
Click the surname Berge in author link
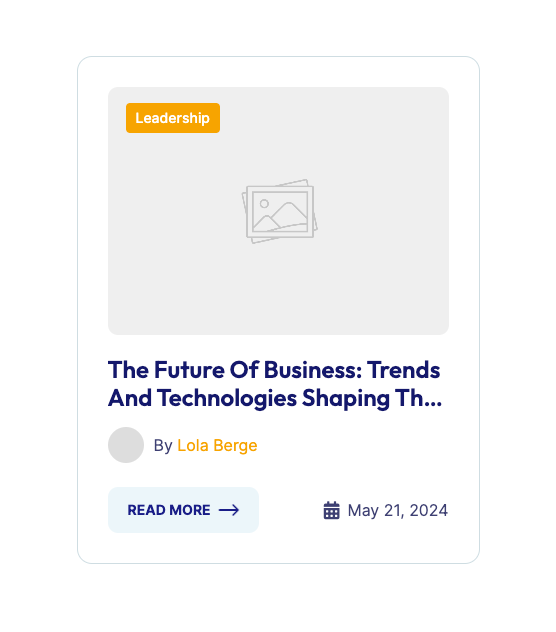(235, 445)
